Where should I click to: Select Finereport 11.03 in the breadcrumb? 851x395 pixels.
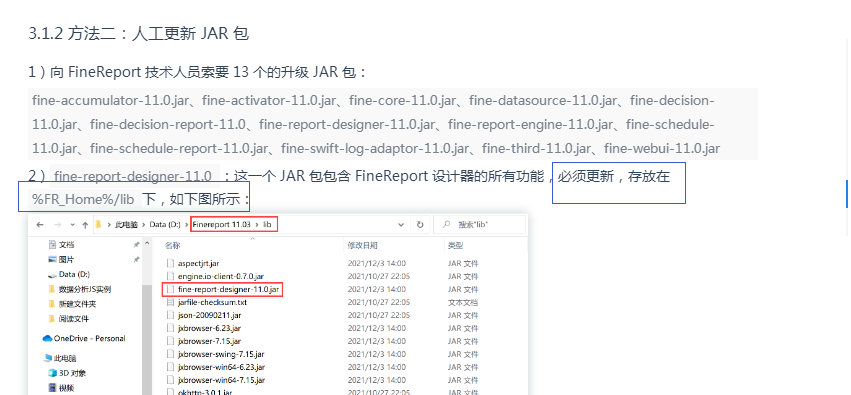pos(222,224)
